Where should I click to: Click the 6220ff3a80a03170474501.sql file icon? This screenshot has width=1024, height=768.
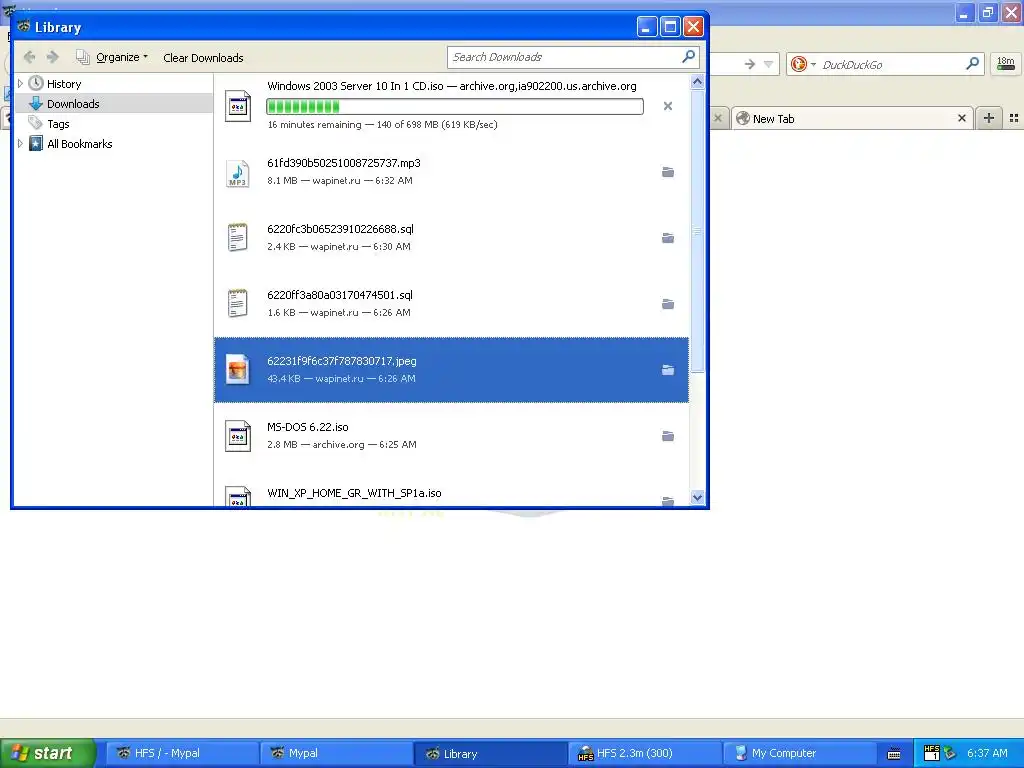point(238,304)
